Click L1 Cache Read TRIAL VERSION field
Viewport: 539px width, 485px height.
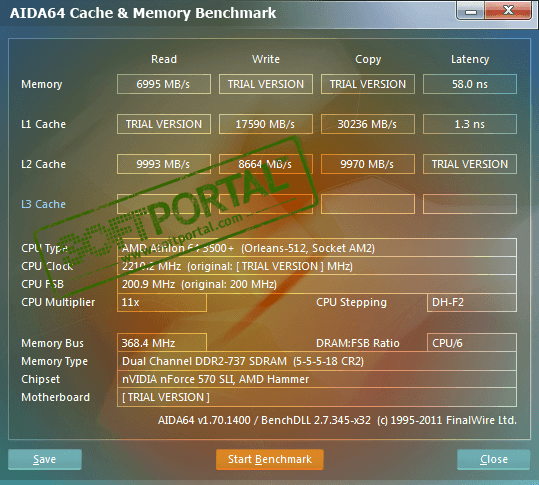click(164, 124)
